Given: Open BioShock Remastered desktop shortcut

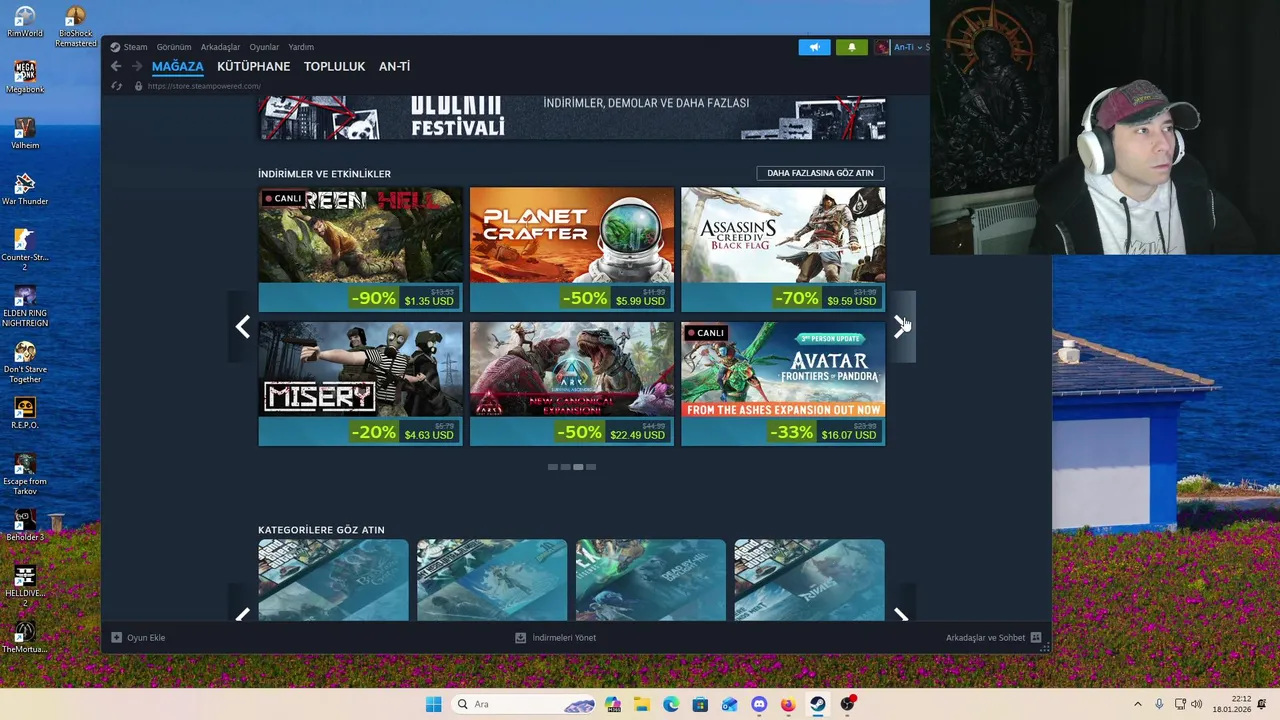Looking at the screenshot, I should pyautogui.click(x=75, y=27).
